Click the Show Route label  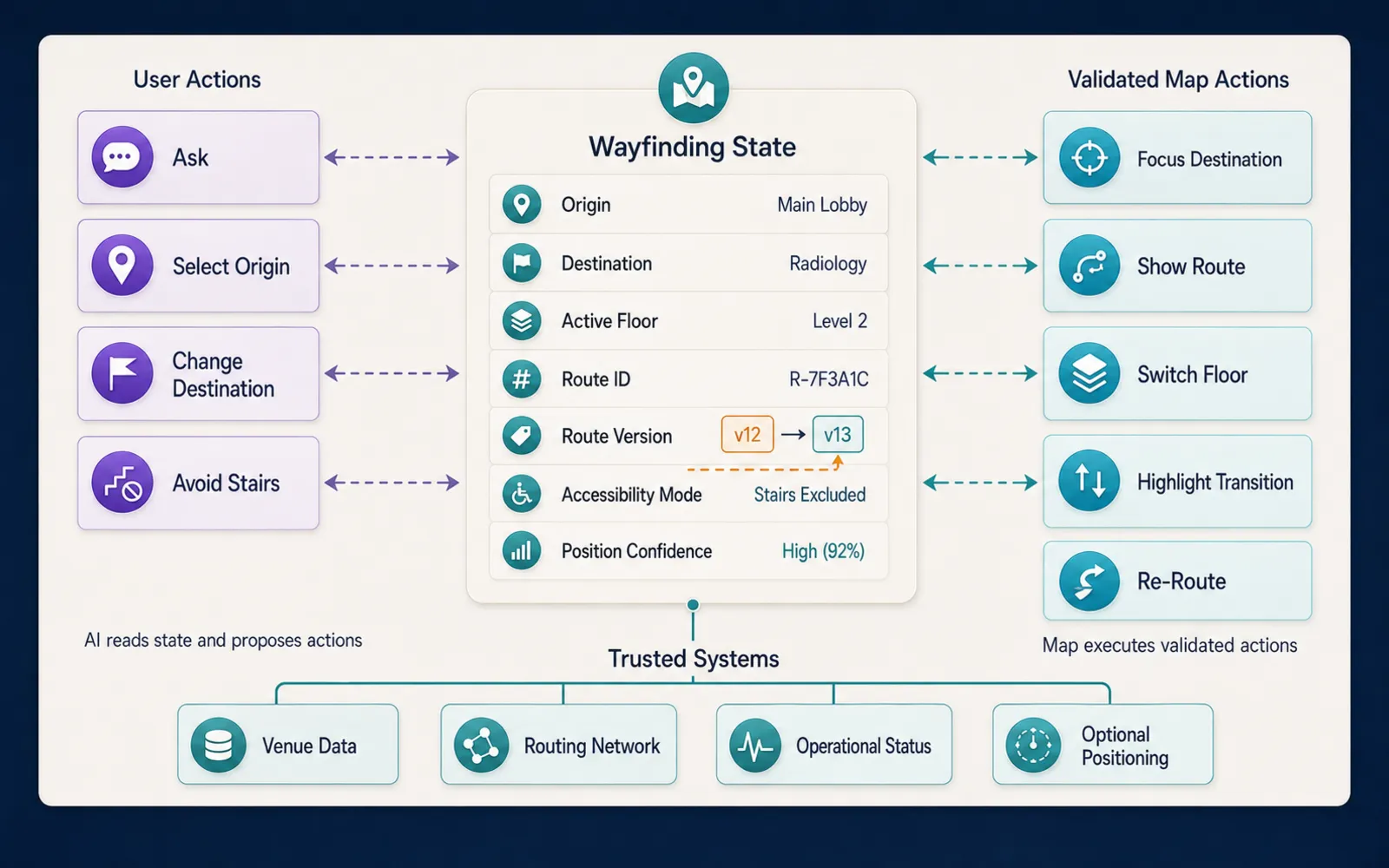click(x=1191, y=266)
